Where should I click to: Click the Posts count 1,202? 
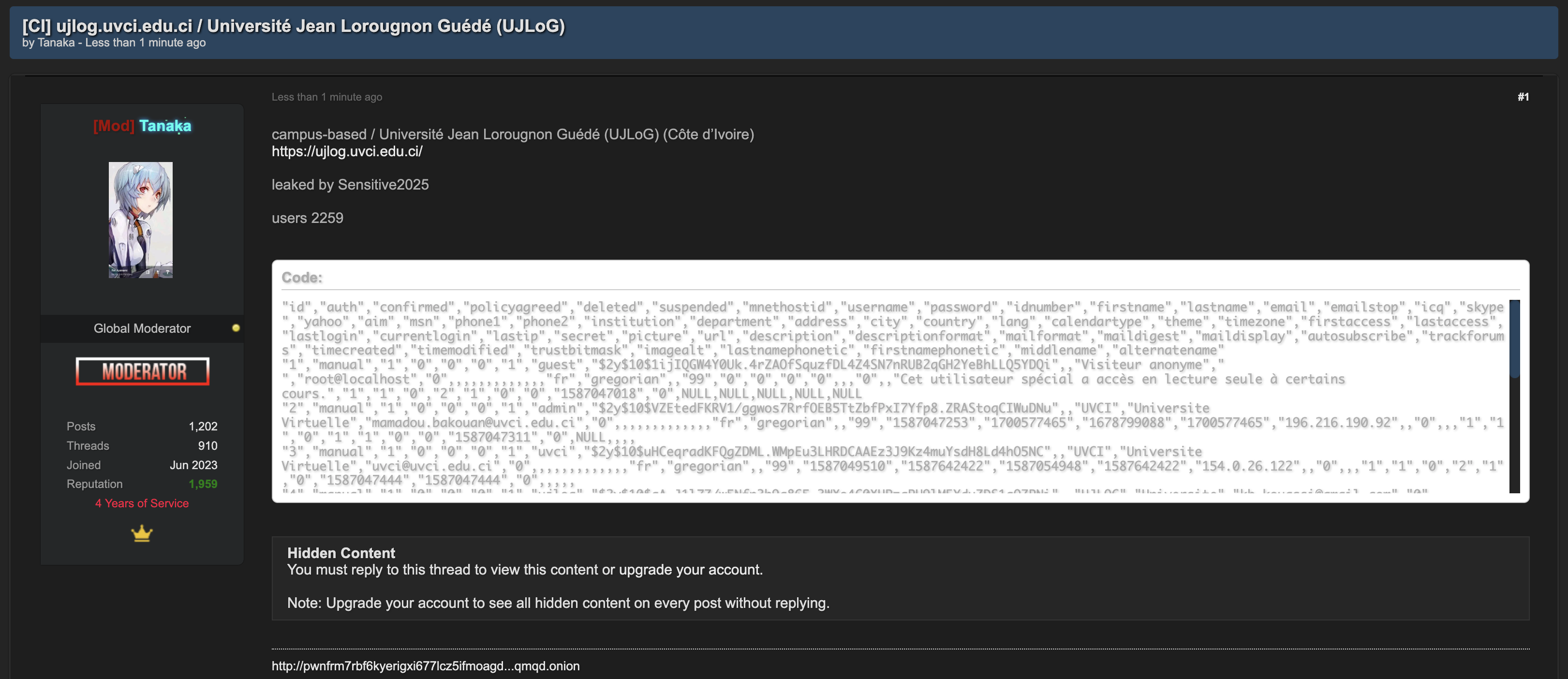coord(203,427)
